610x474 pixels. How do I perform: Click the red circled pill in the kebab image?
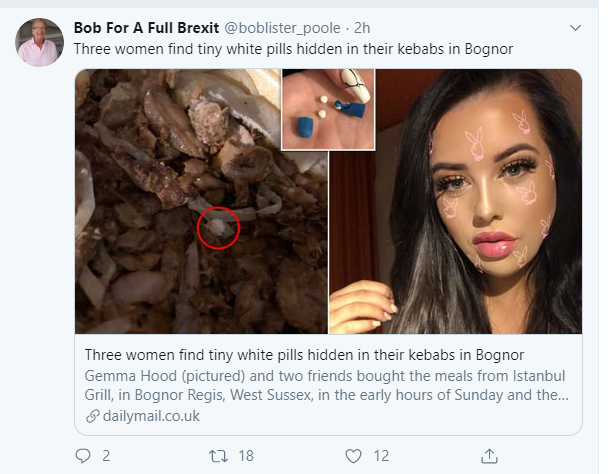click(217, 229)
